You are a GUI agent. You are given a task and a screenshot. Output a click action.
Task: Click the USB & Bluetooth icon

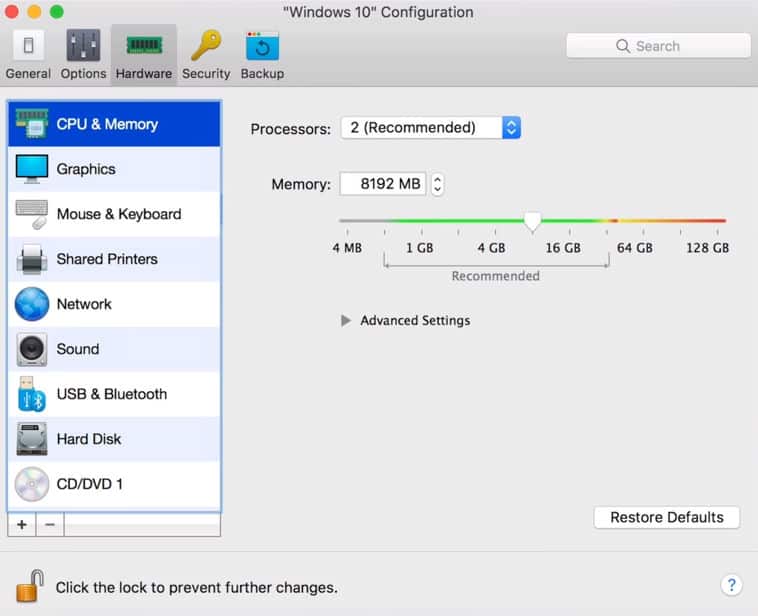pos(31,394)
